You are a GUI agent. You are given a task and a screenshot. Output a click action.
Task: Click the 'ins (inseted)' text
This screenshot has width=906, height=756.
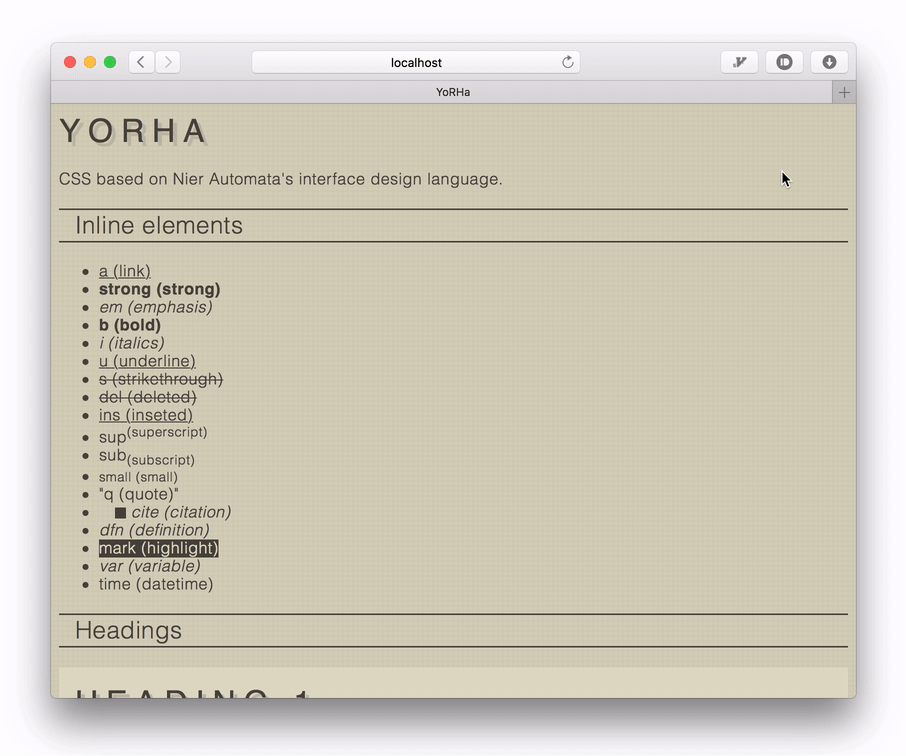tap(146, 415)
